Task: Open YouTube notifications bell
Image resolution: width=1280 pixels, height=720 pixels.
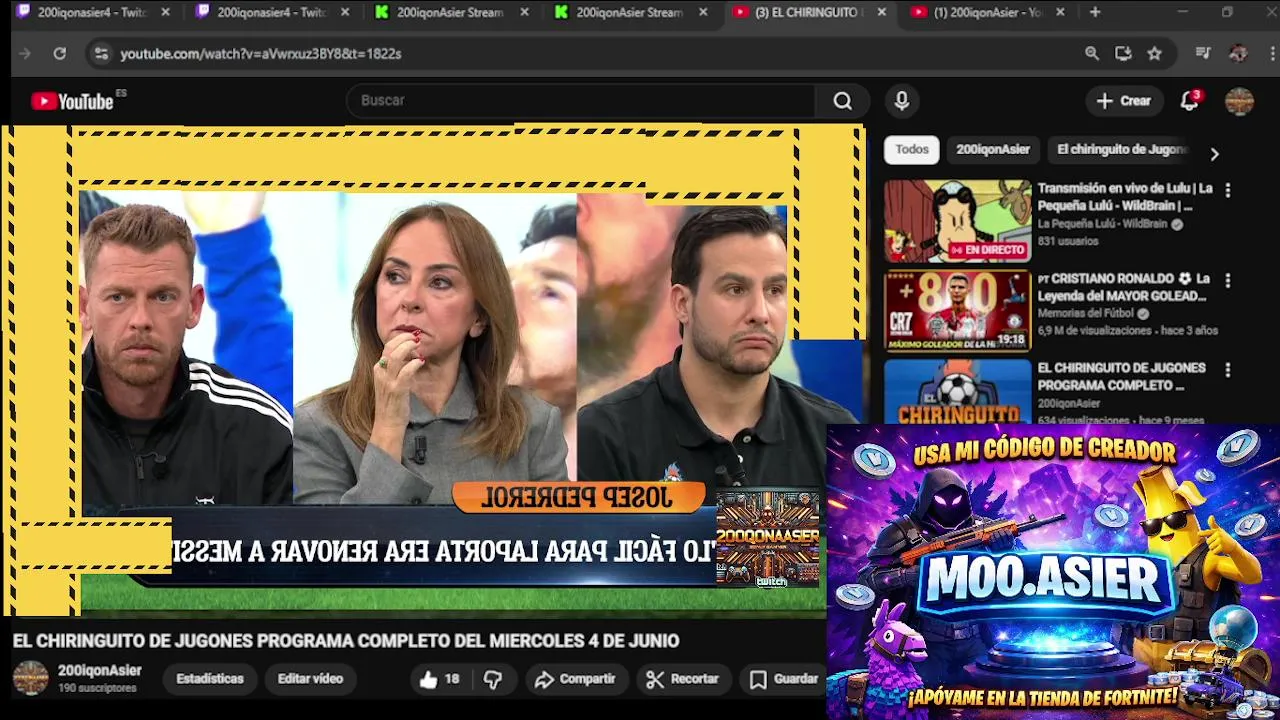Action: [x=1189, y=101]
